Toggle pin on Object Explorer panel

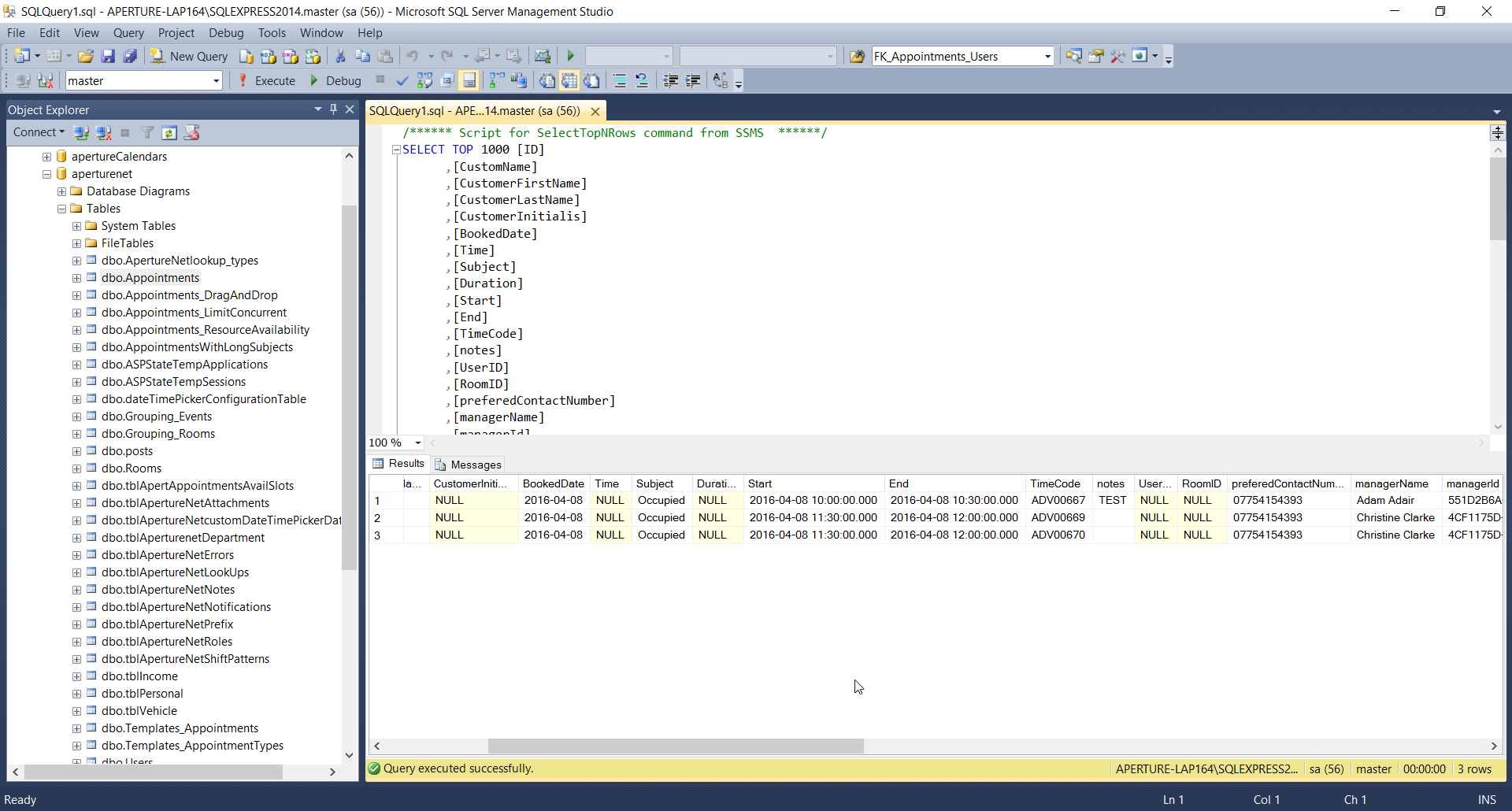pos(334,109)
